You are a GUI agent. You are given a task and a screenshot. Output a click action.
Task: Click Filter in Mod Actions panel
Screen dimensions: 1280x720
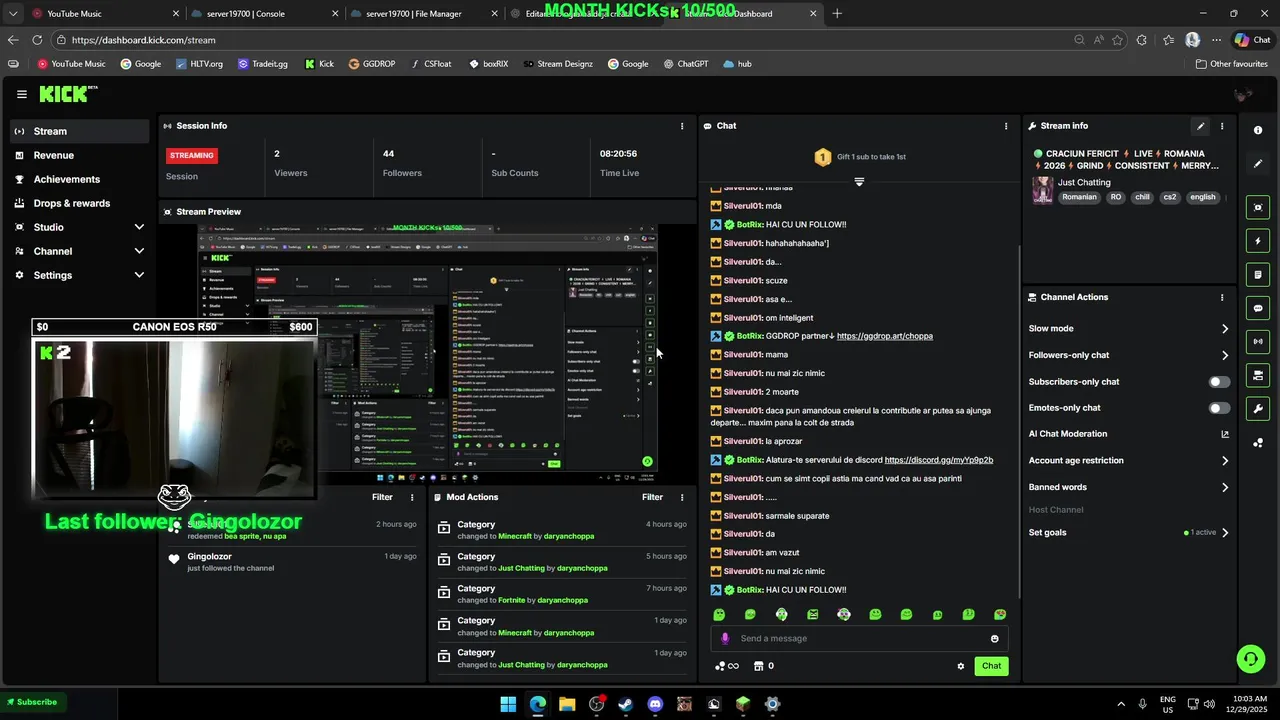(x=652, y=497)
